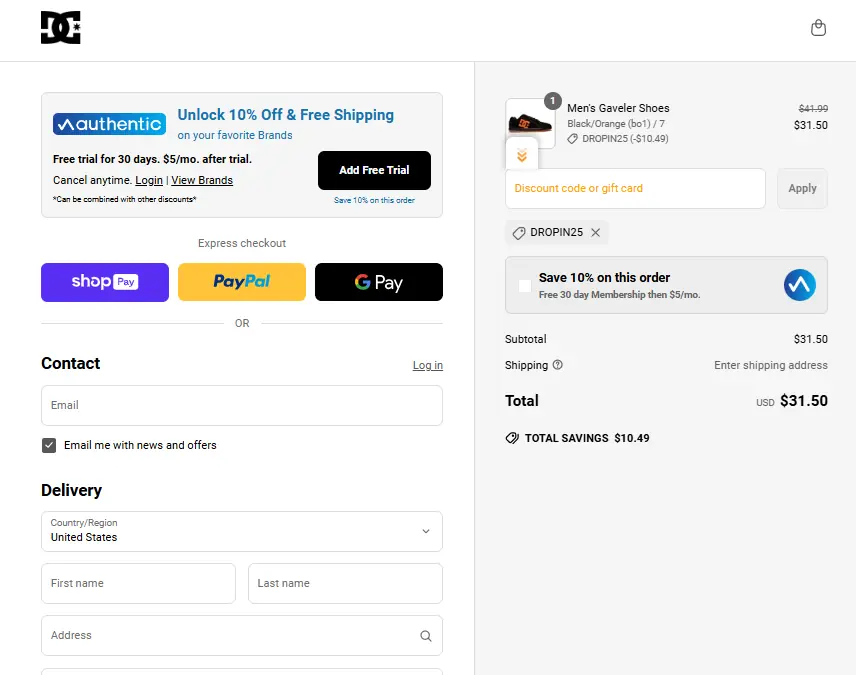Uncheck Email me with news and offers
Viewport: 856px width, 675px height.
pos(49,445)
